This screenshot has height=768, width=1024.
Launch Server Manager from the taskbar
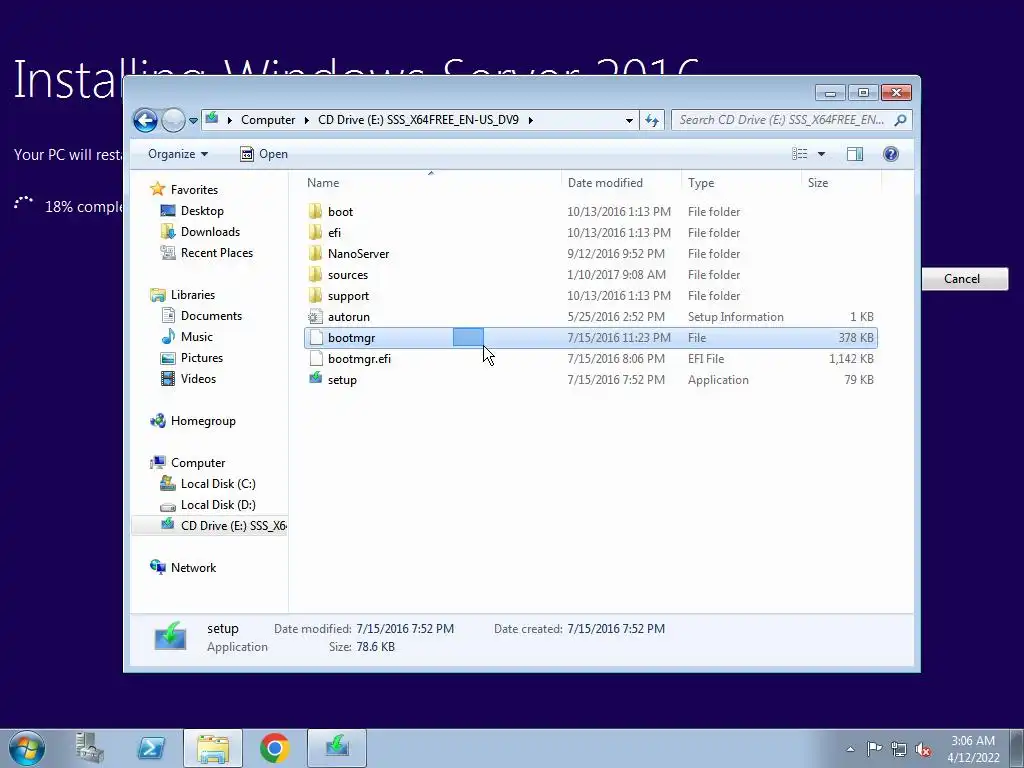(x=89, y=748)
